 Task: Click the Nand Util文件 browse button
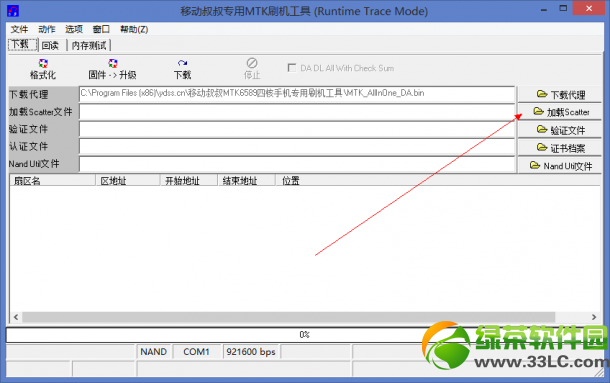(x=560, y=166)
